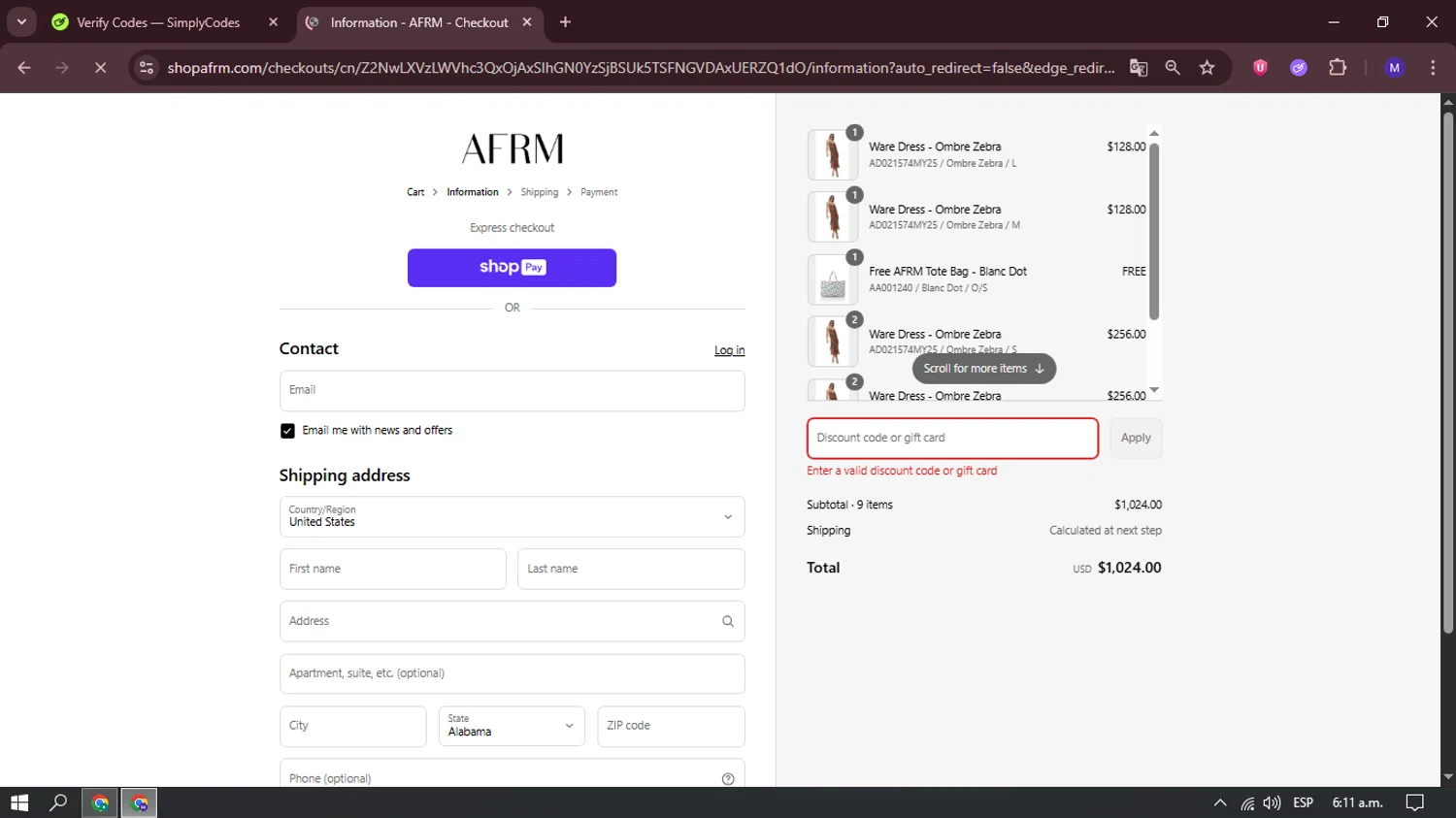Select the Payment breadcrumb step
The height and width of the screenshot is (818, 1456).
599,192
